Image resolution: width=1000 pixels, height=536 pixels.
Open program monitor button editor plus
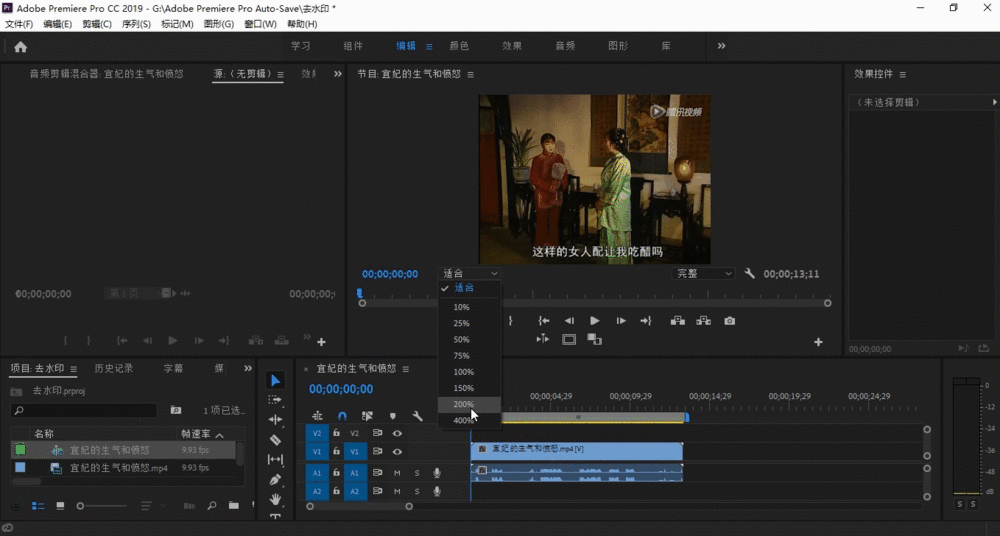tap(818, 342)
